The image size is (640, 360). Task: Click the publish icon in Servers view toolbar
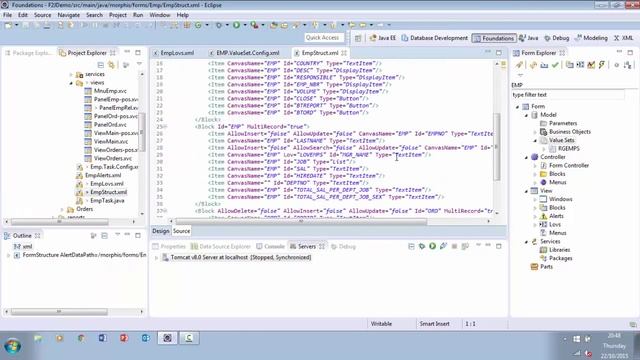click(x=465, y=246)
